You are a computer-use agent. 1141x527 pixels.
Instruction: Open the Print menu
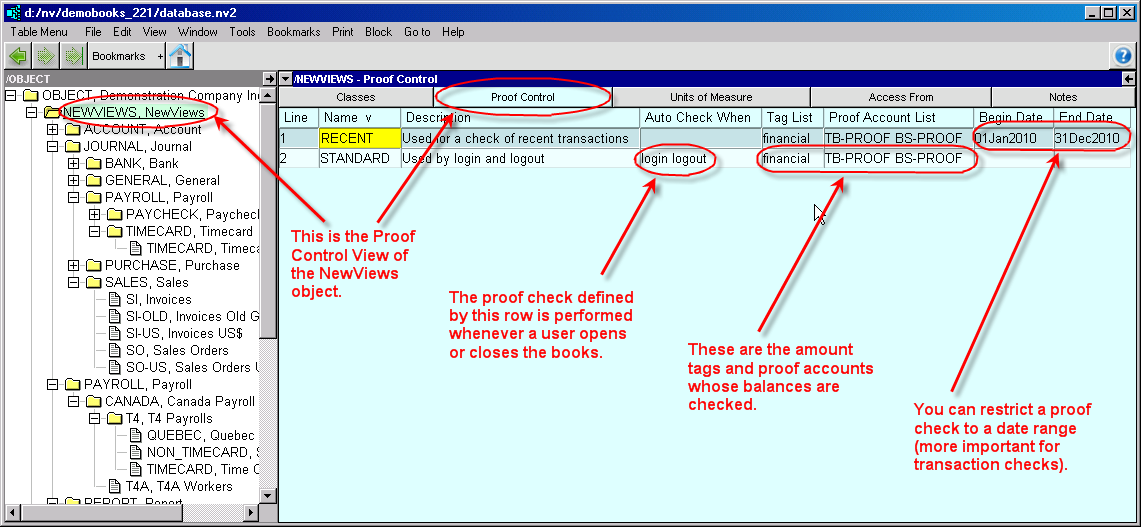click(x=343, y=32)
